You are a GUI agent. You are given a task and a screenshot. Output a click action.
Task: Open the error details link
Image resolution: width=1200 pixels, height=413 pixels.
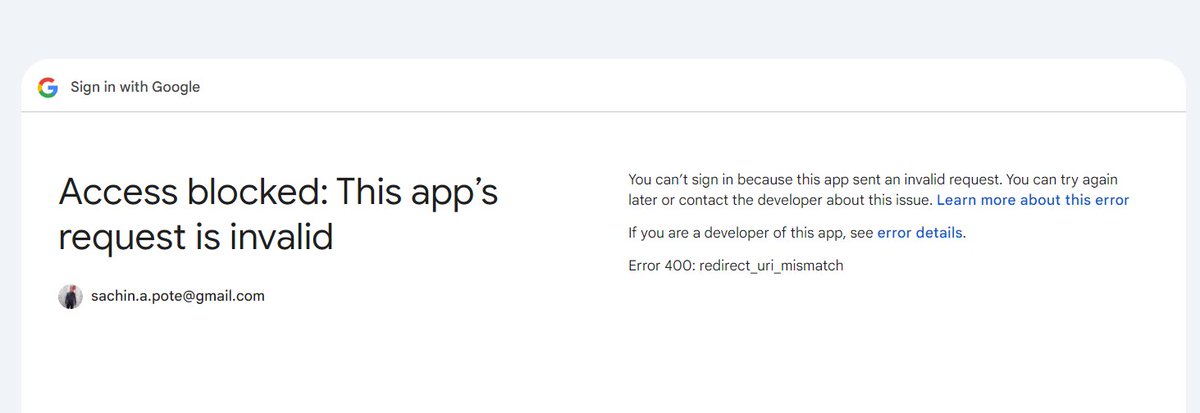pyautogui.click(x=920, y=233)
